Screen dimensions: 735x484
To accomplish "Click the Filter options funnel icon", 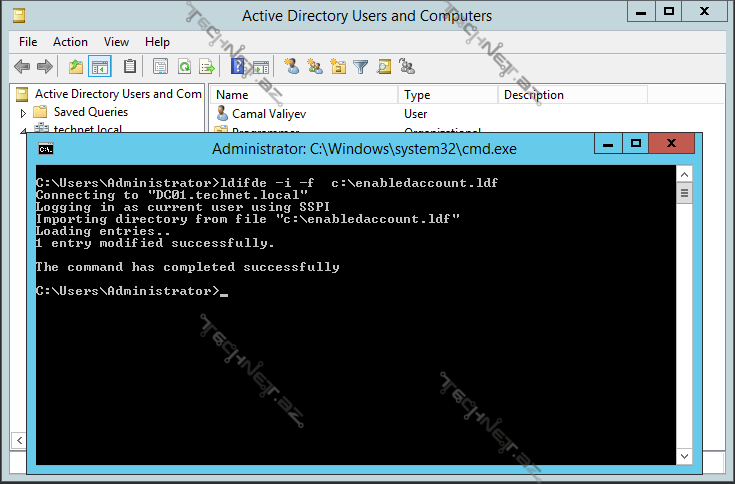I will [361, 67].
